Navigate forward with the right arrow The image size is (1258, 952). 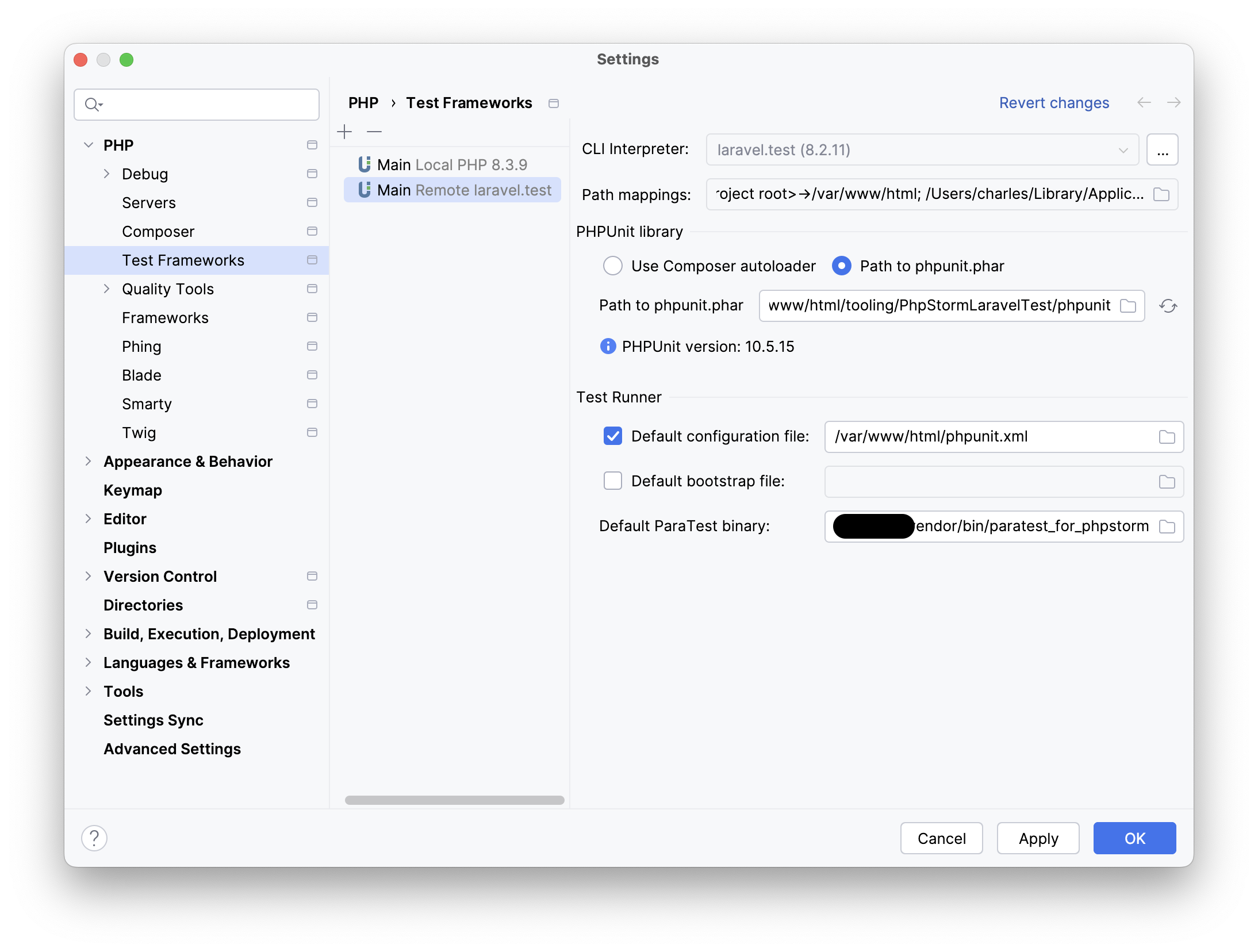1174,102
